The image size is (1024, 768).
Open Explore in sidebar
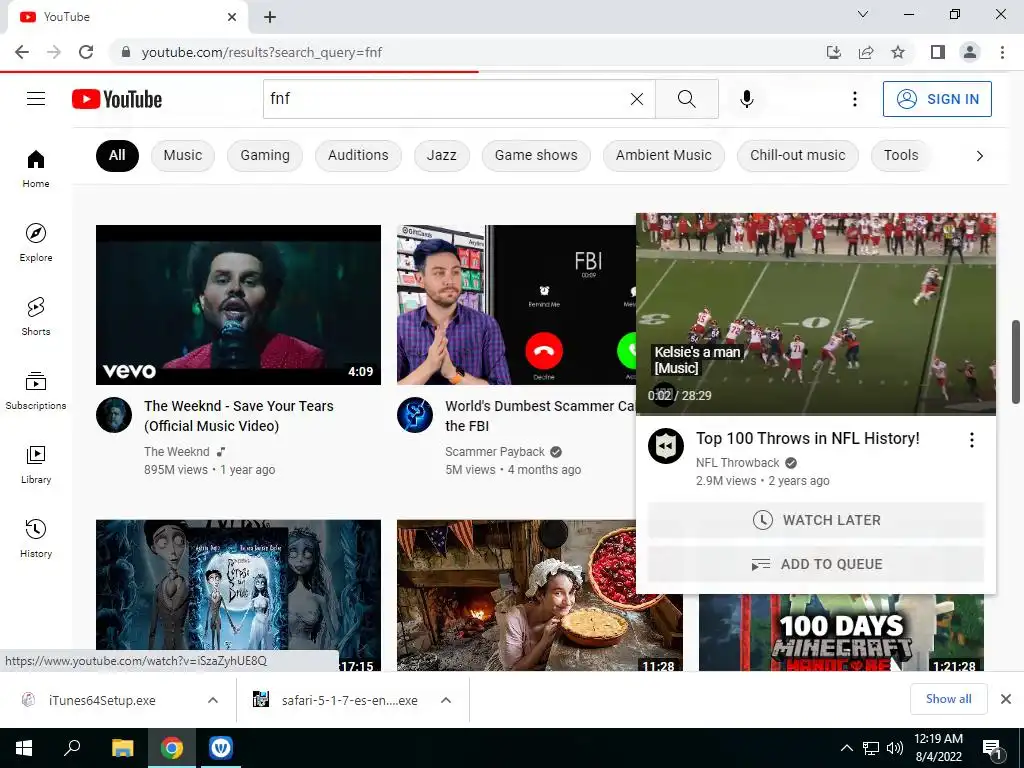36,242
